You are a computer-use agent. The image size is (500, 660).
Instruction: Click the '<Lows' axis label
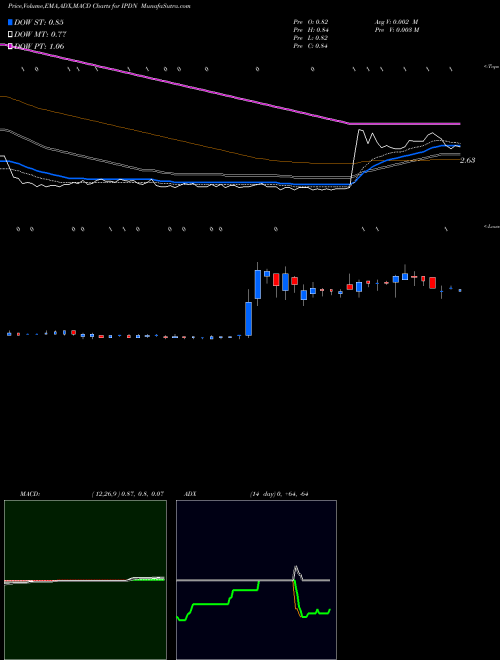pyautogui.click(x=491, y=226)
